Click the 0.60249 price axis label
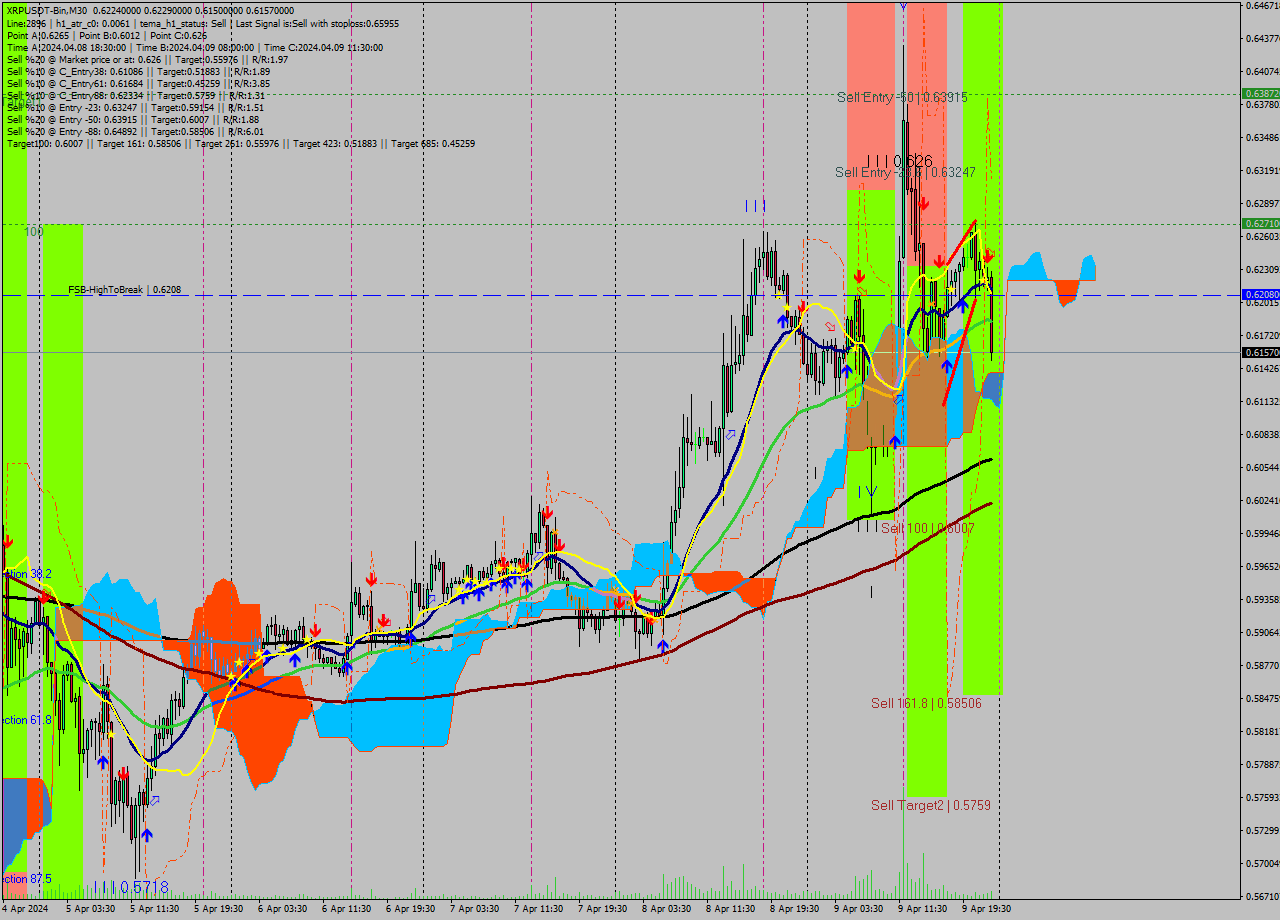This screenshot has width=1280, height=920. tap(1261, 500)
